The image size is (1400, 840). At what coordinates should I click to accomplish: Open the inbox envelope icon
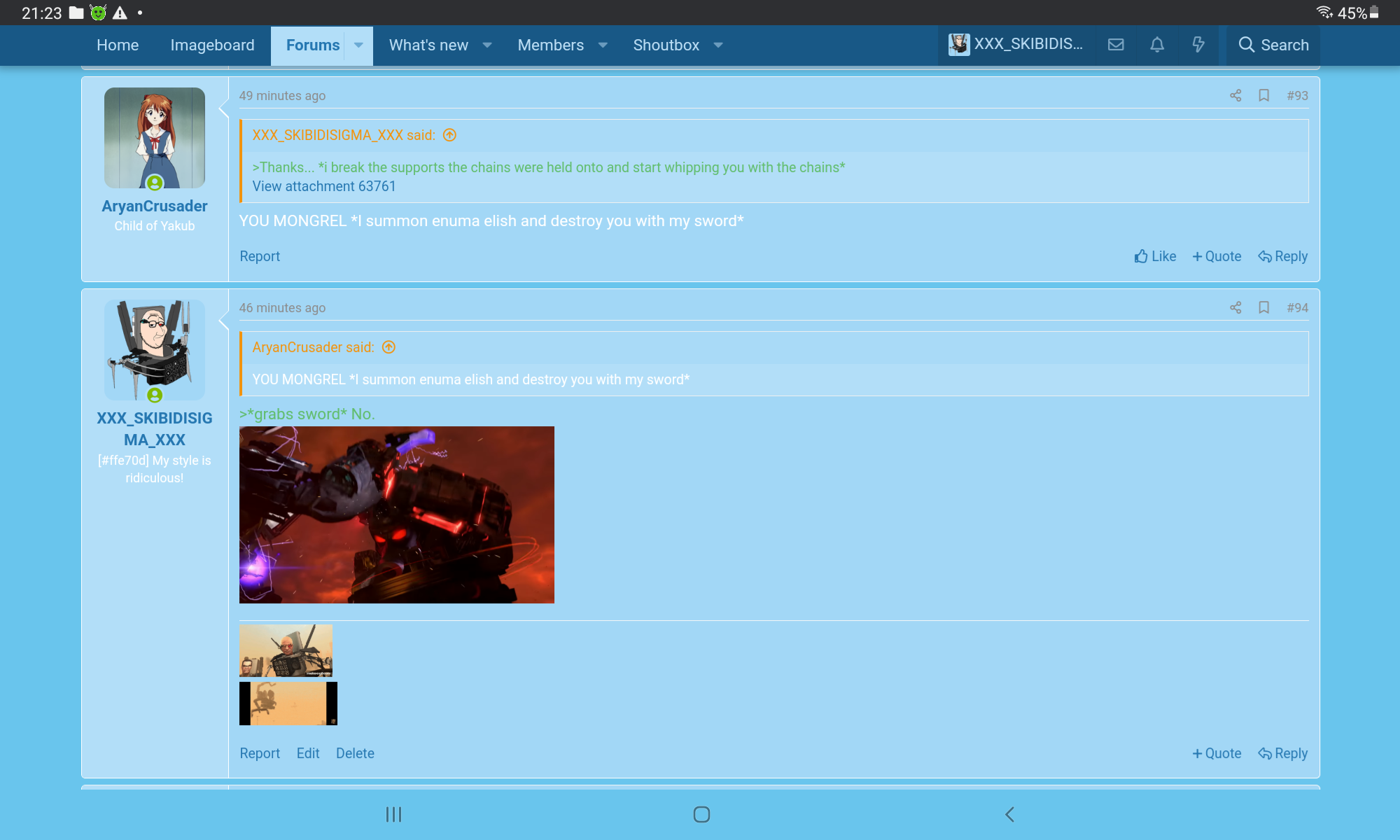1116,45
